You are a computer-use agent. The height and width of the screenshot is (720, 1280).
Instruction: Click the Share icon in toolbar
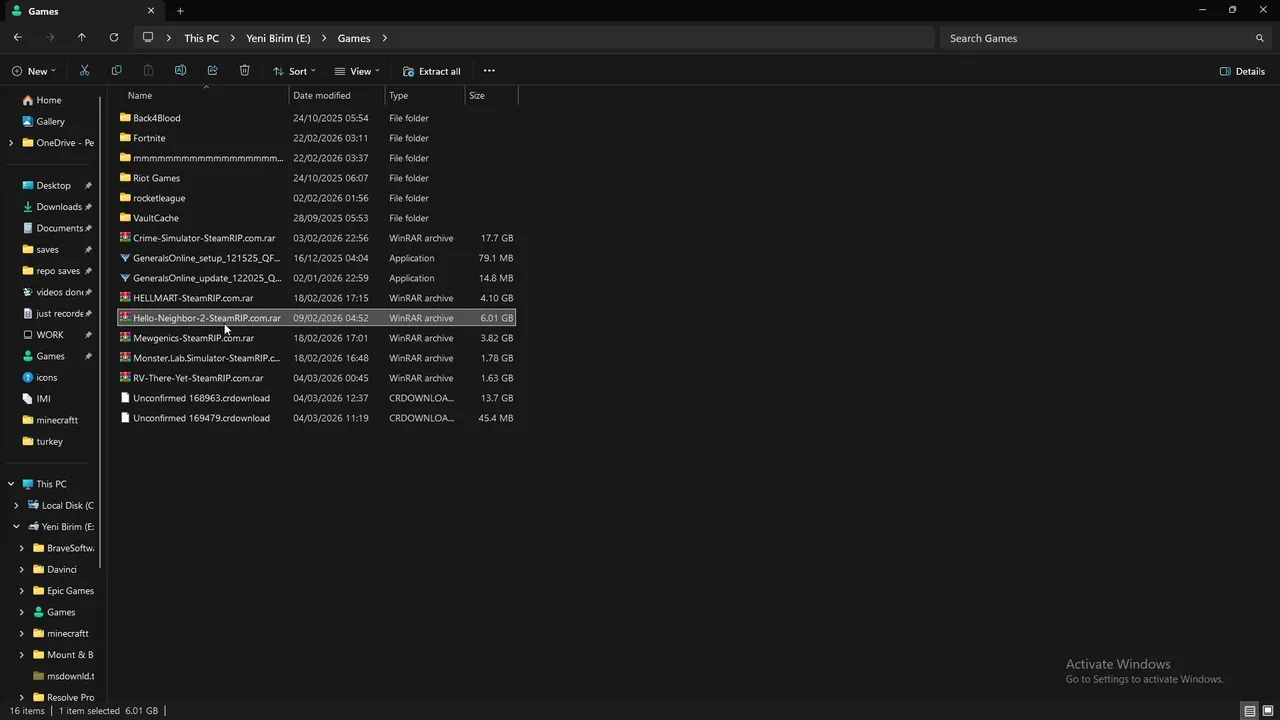[212, 71]
